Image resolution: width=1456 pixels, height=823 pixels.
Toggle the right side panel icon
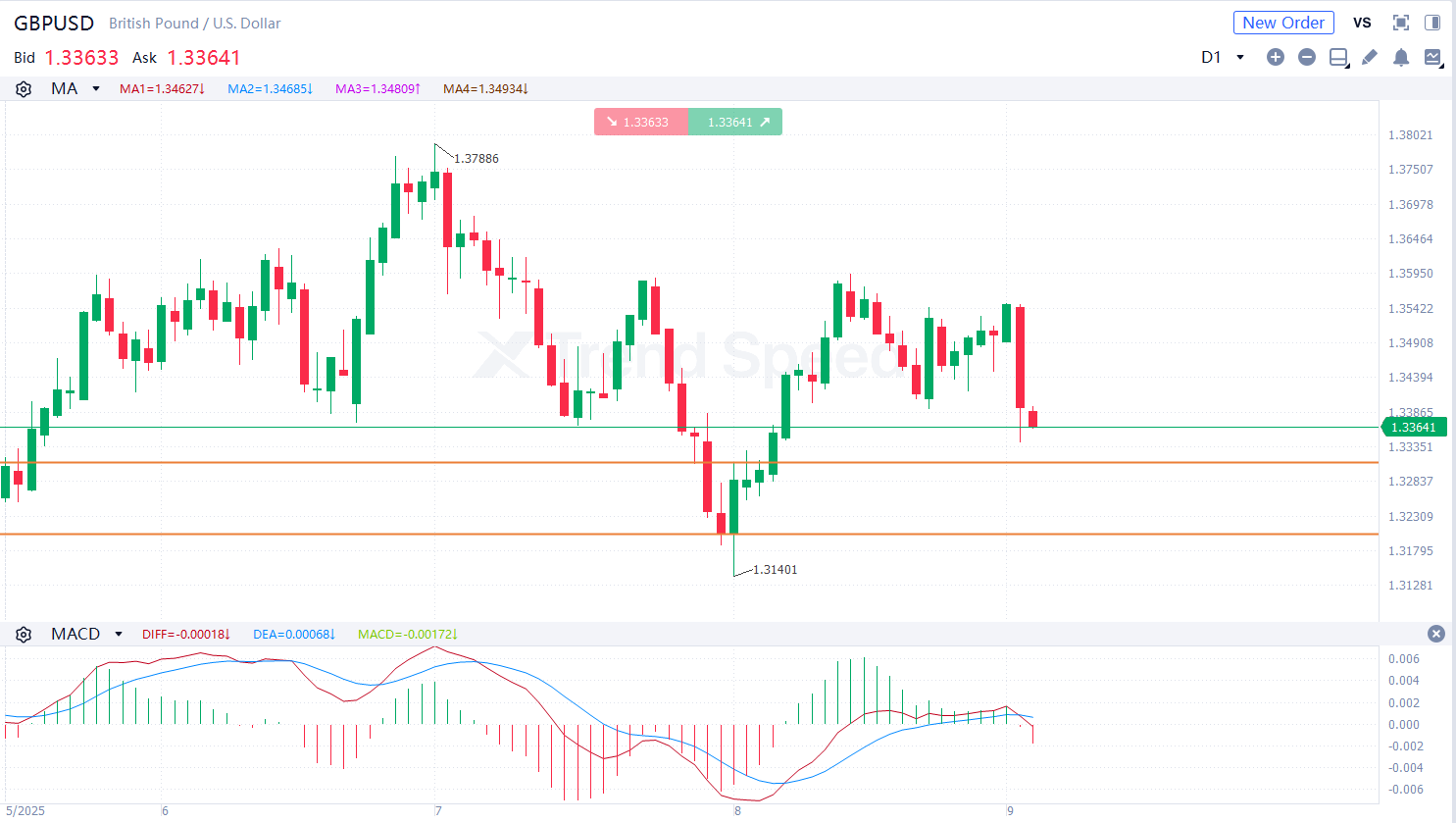(x=1432, y=23)
